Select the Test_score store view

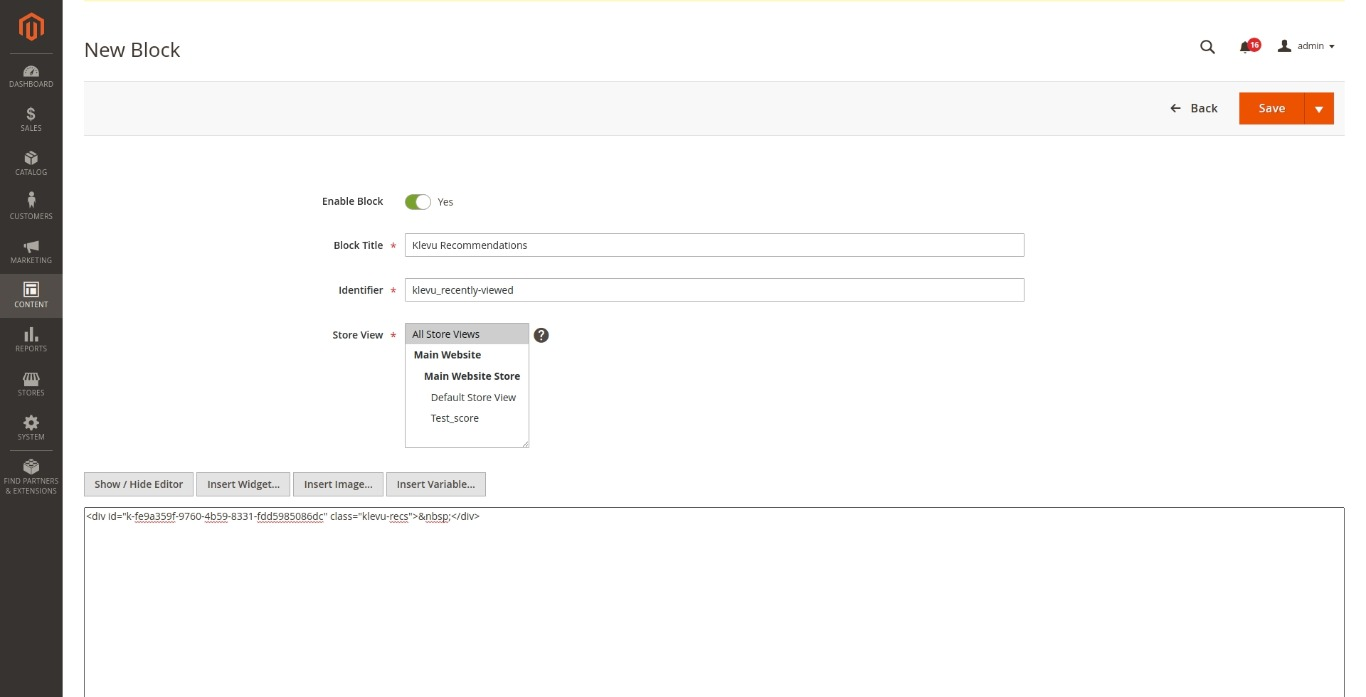(455, 418)
